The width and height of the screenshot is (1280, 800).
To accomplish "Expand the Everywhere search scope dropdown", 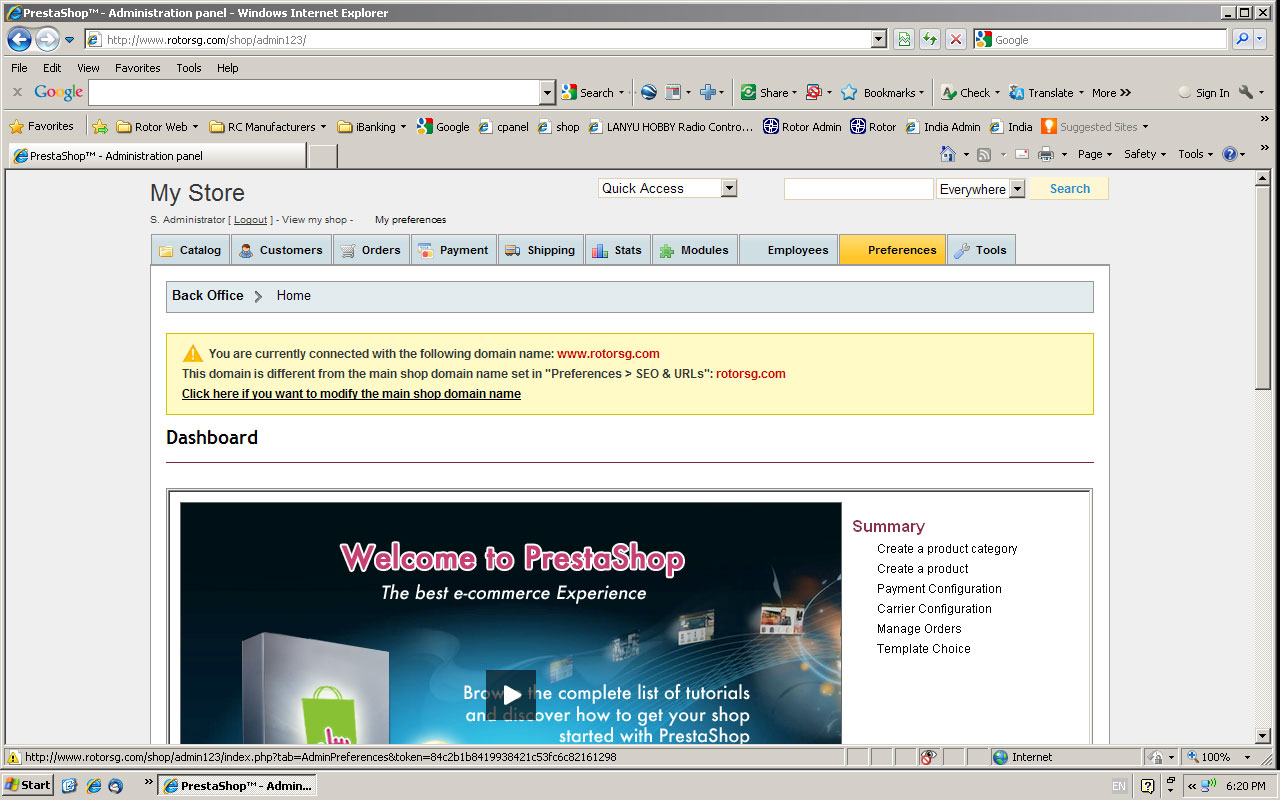I will (x=1017, y=189).
